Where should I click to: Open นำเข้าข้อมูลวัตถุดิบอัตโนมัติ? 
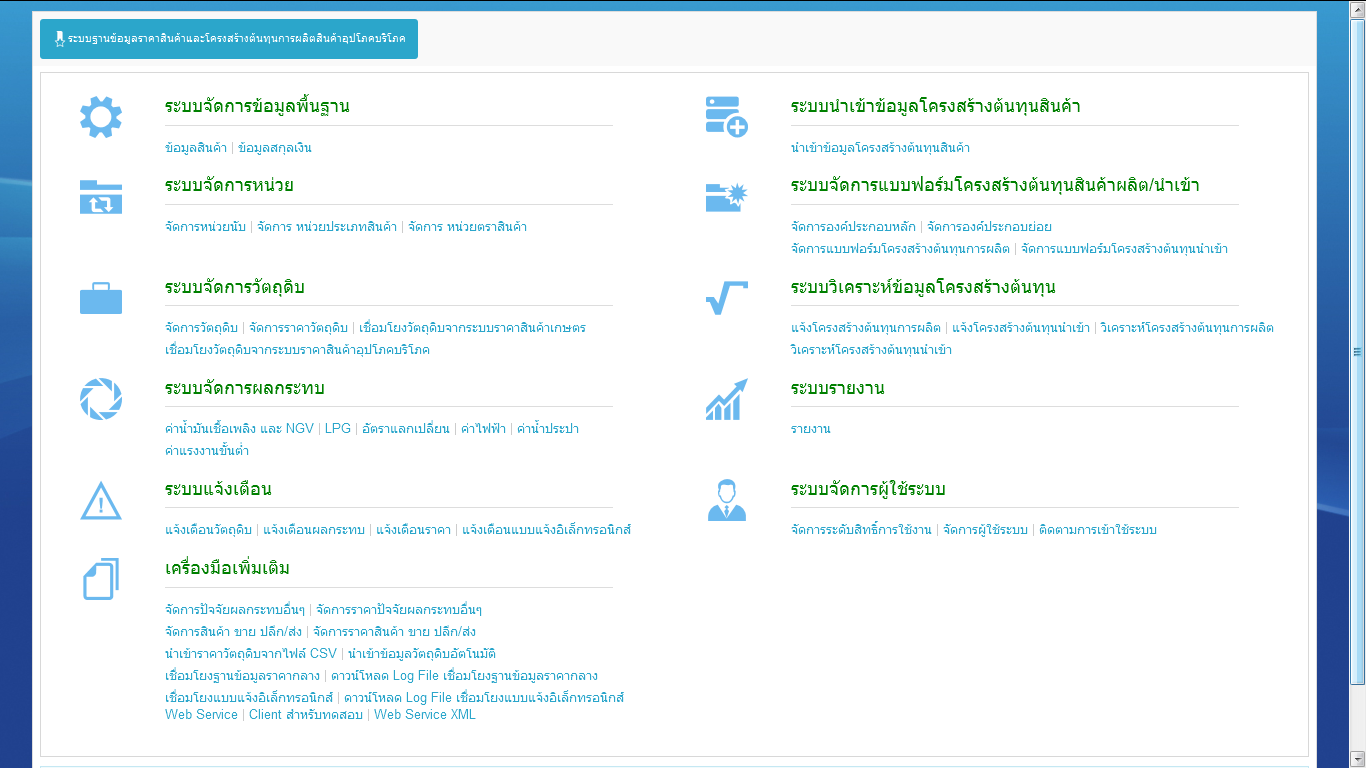[x=422, y=654]
